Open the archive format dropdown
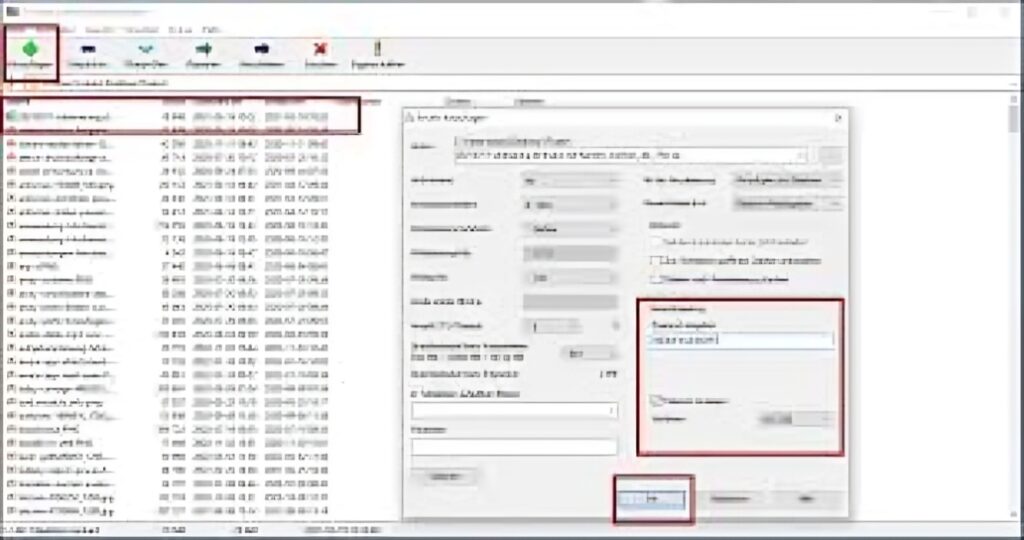Viewport: 1024px width, 540px height. (x=569, y=180)
